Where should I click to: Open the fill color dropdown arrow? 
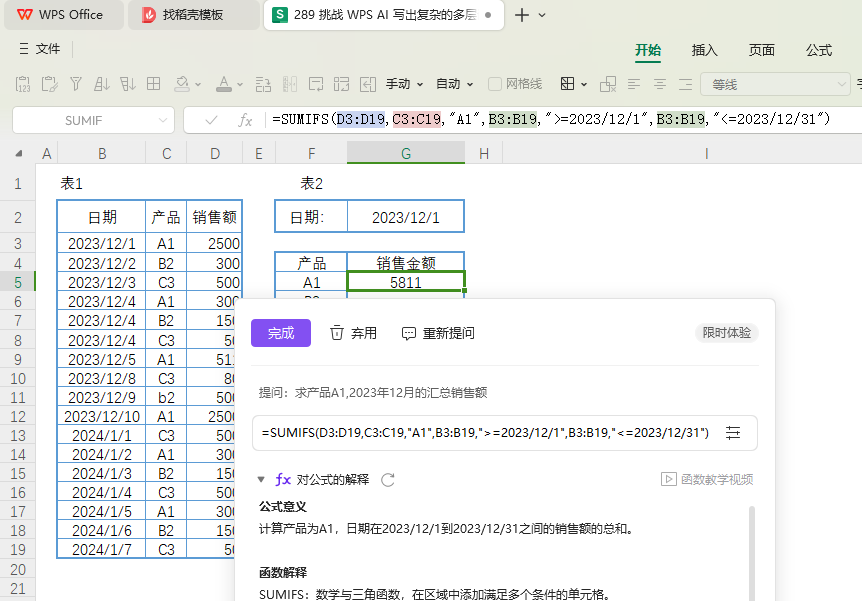coord(198,85)
